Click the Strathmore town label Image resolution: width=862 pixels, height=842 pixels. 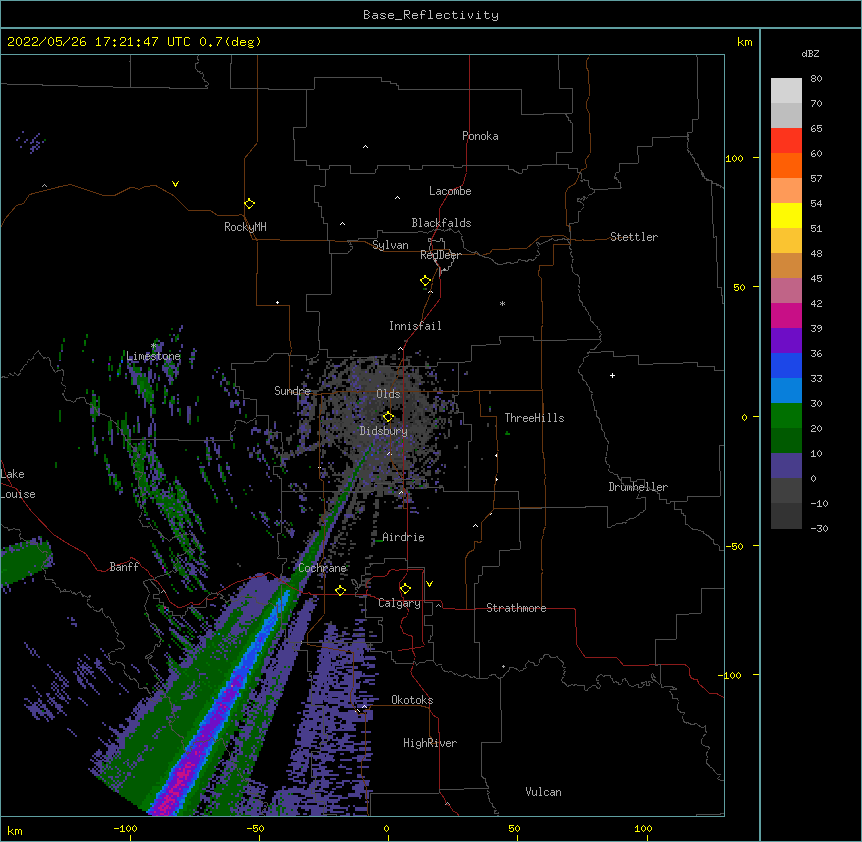point(516,608)
